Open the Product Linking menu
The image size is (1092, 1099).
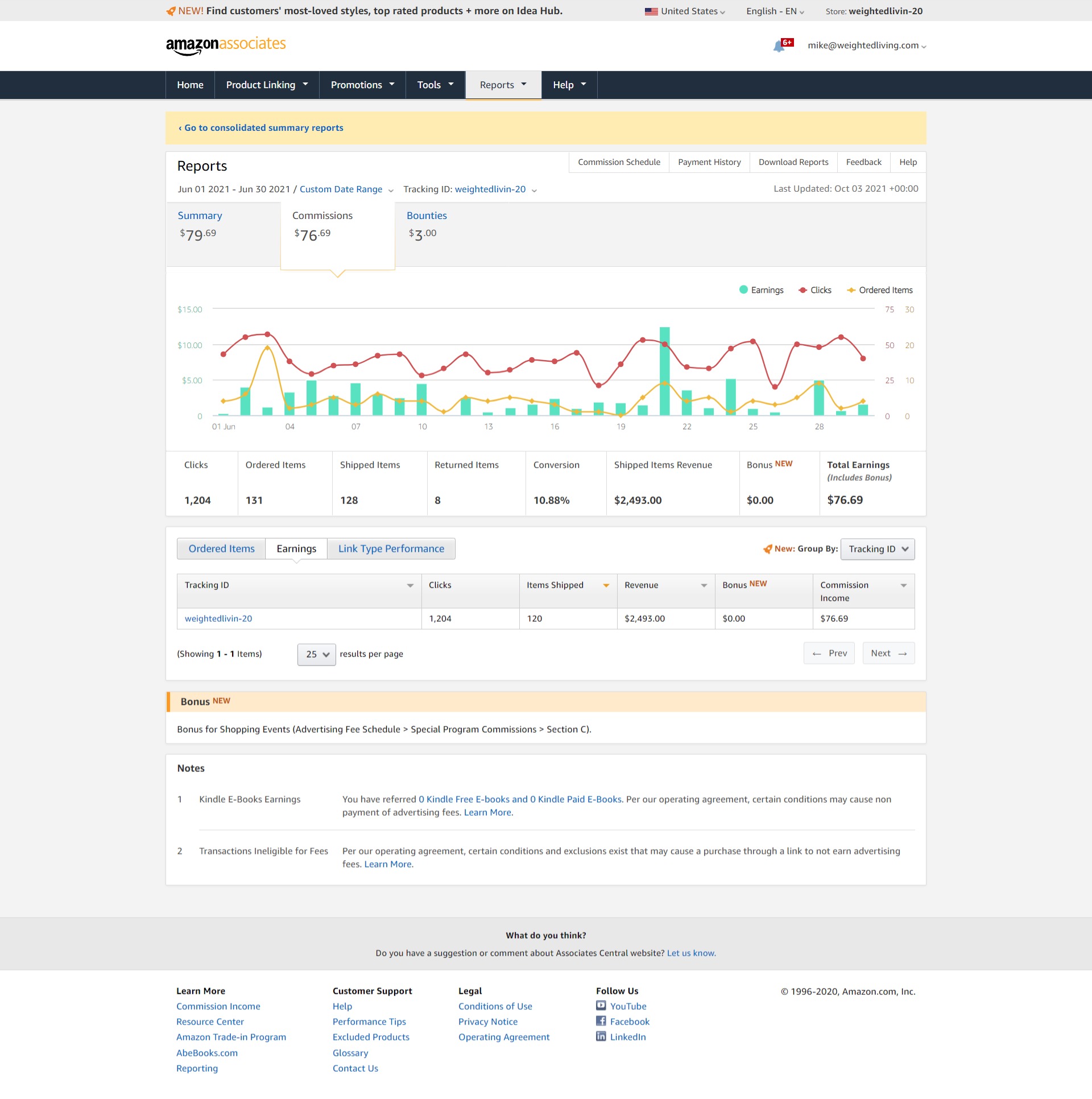[267, 85]
